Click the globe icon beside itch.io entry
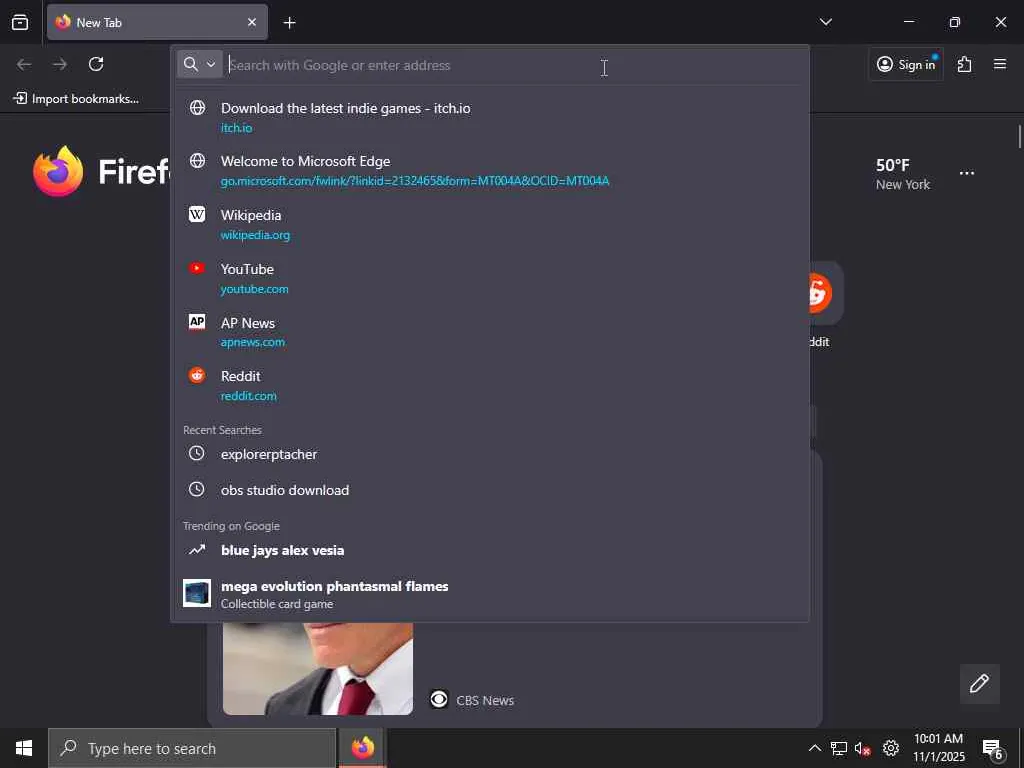This screenshot has height=768, width=1024. 197,107
